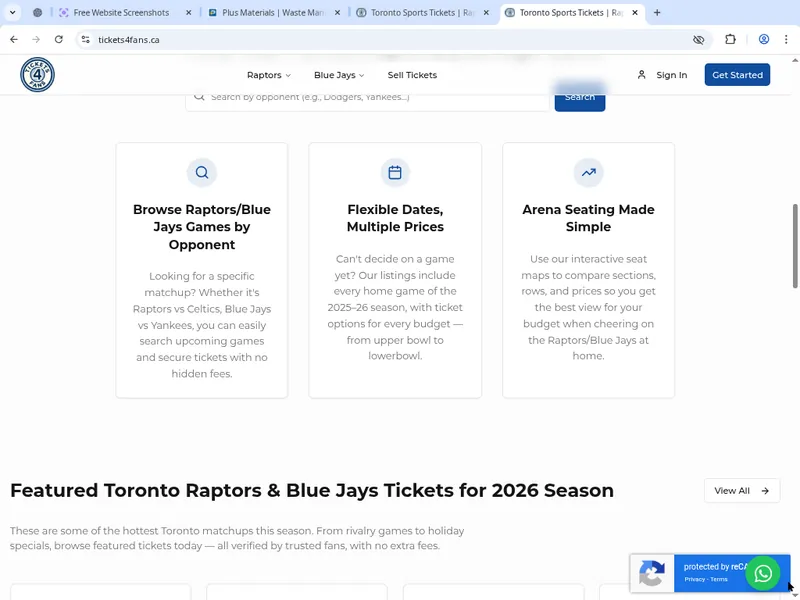Open reCAPTCHA Privacy link
Image resolution: width=800 pixels, height=600 pixels.
point(694,580)
